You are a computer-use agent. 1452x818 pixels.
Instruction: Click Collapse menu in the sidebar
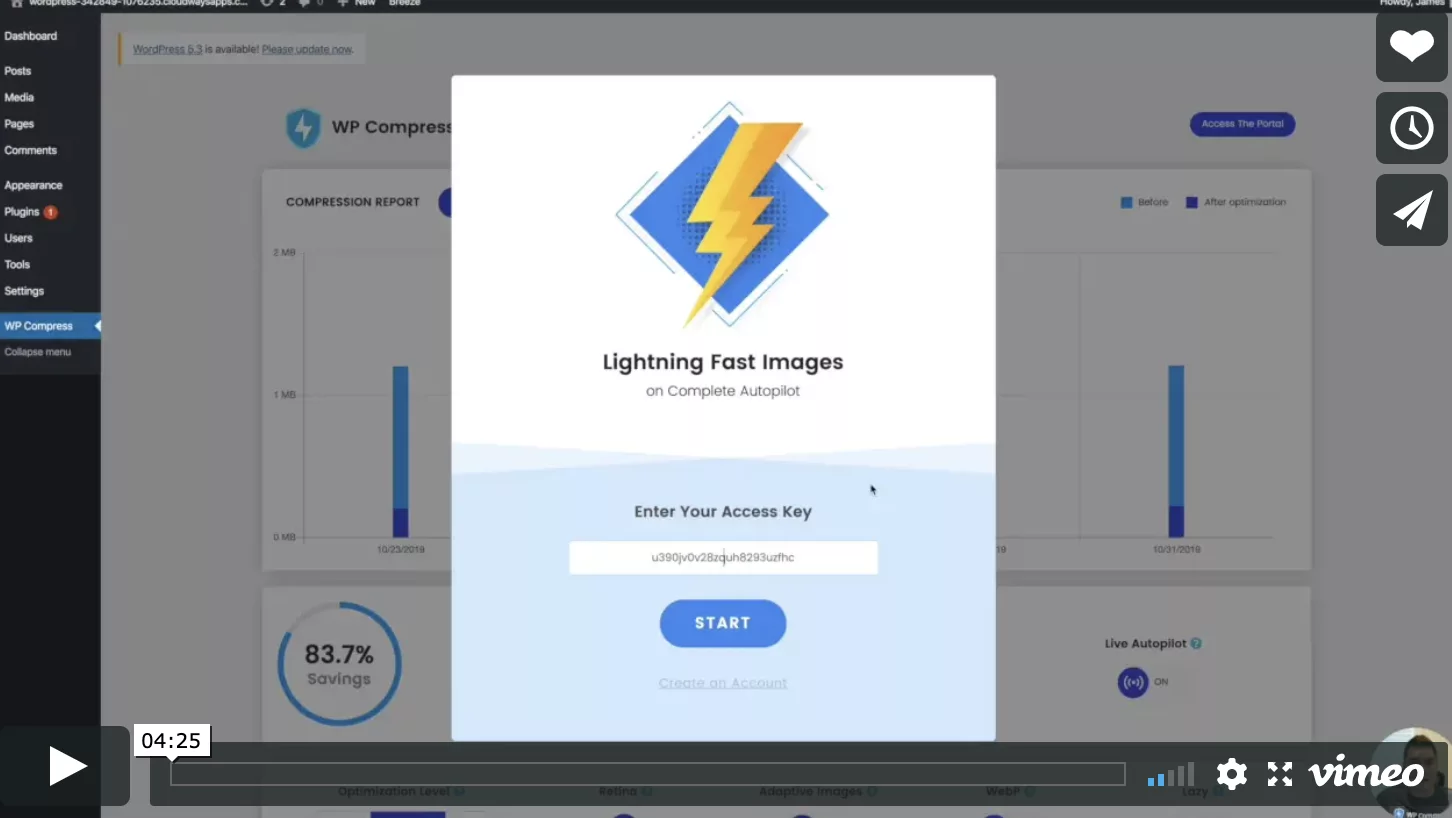tap(38, 352)
